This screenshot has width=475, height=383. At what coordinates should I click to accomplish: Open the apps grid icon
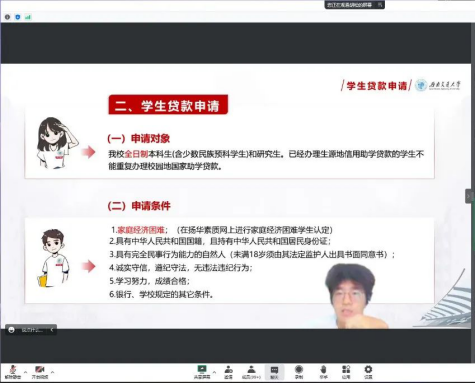[346, 372]
